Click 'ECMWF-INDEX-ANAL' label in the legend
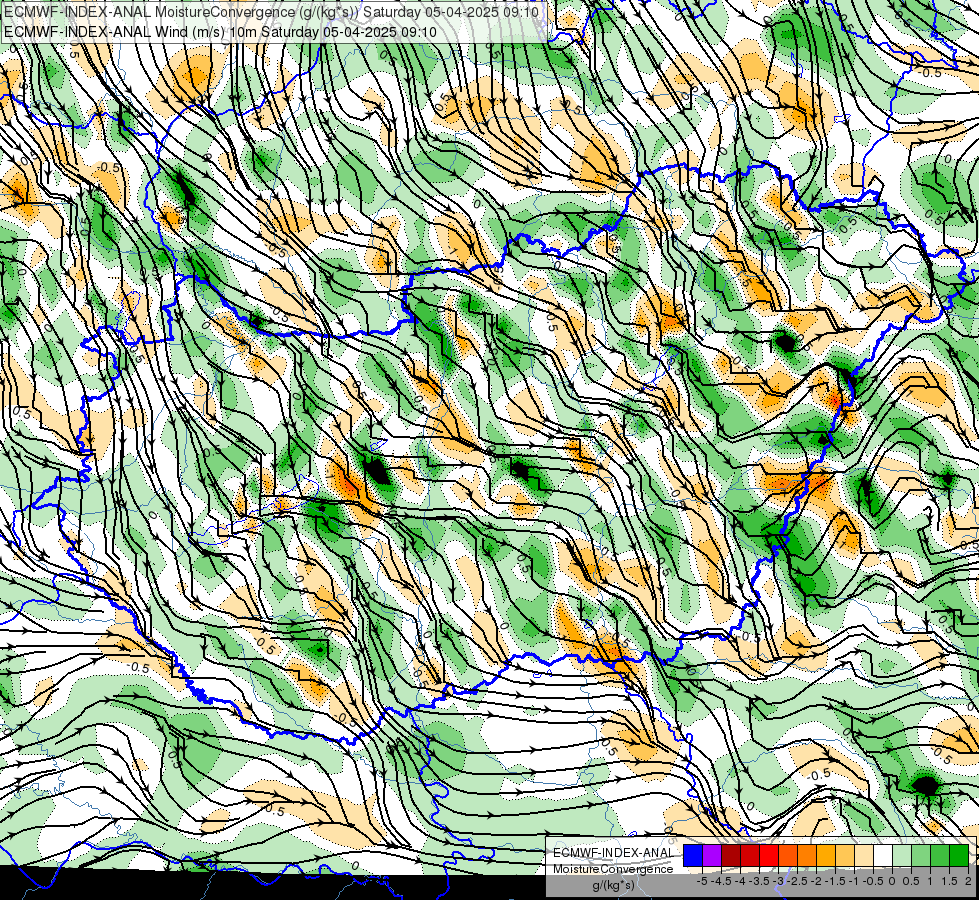Viewport: 979px width, 900px height. point(613,853)
